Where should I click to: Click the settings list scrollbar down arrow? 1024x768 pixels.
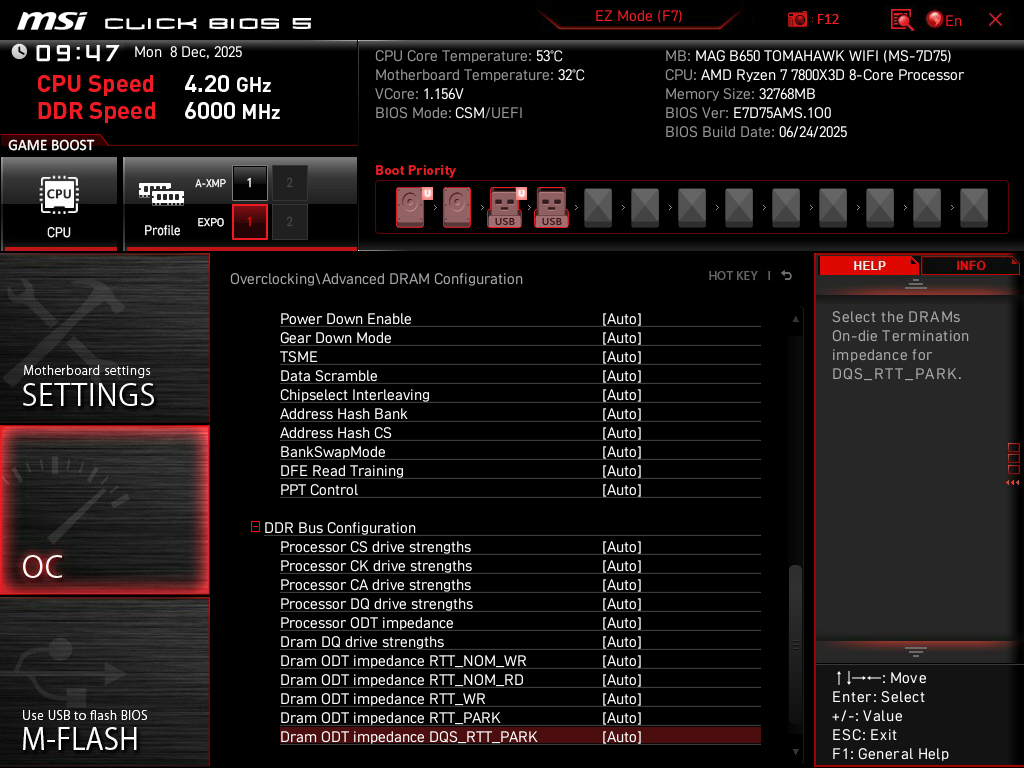coord(795,752)
